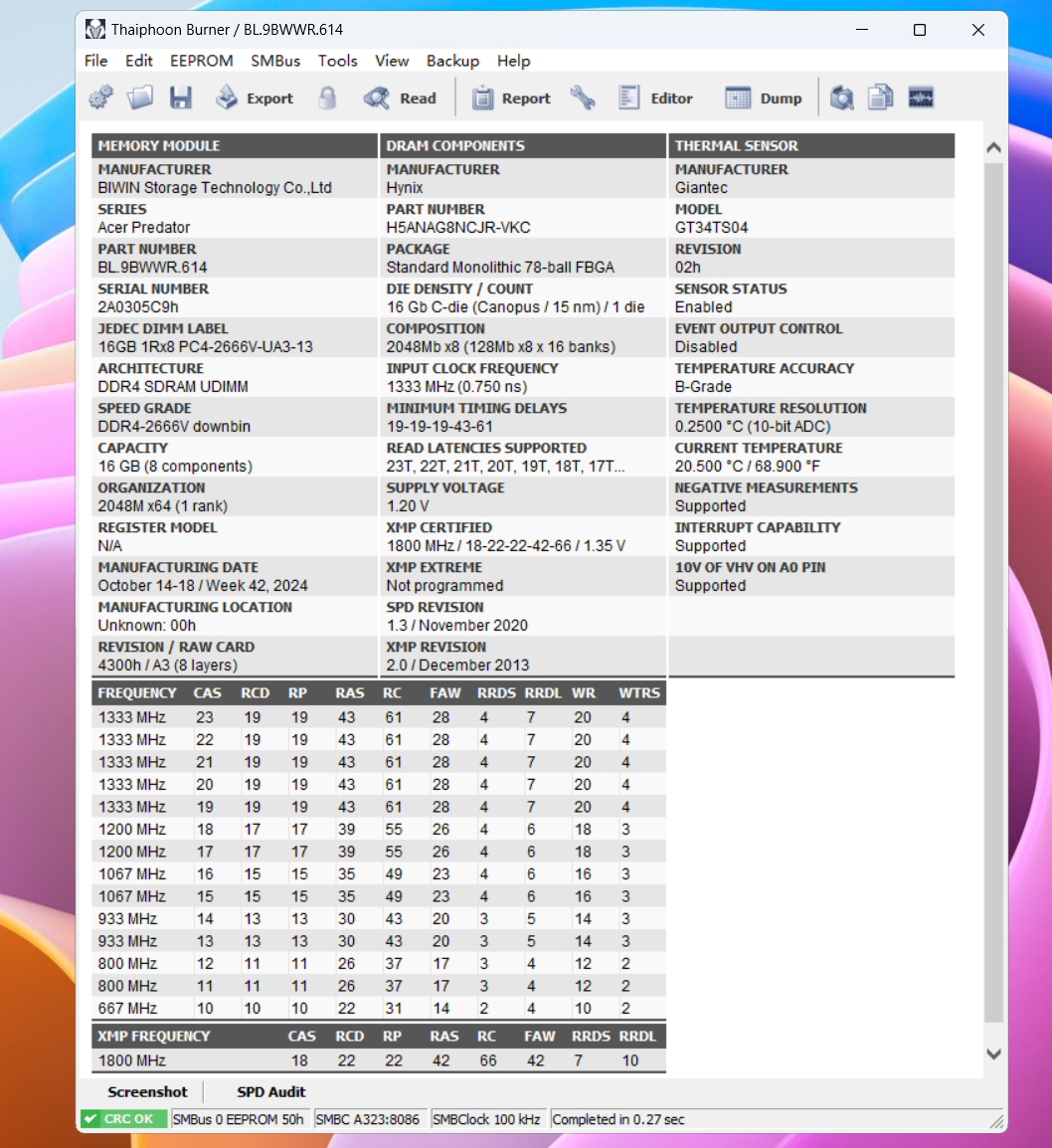This screenshot has height=1148, width=1052.
Task: Click the wrench tools icon
Action: pos(583,97)
